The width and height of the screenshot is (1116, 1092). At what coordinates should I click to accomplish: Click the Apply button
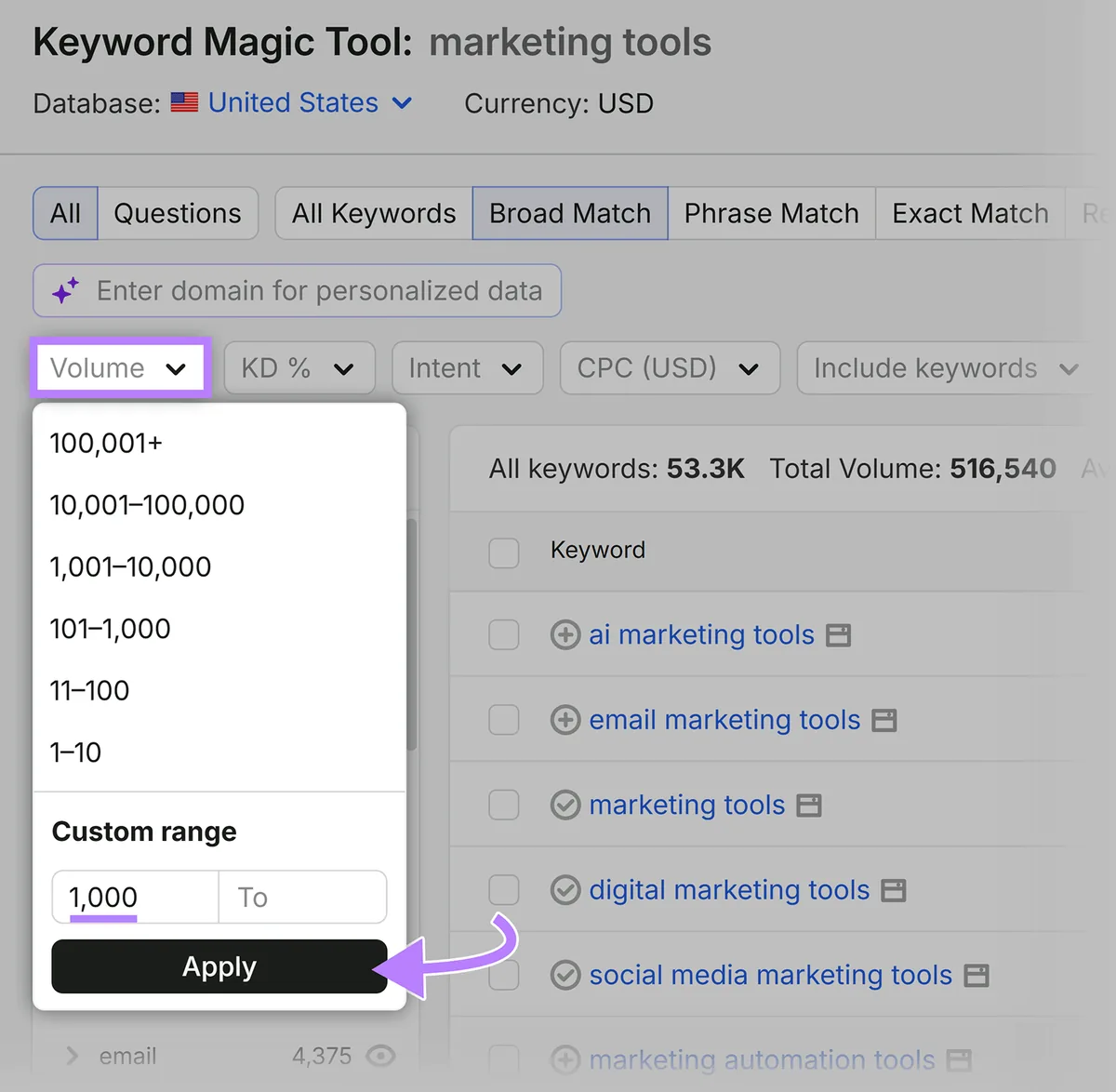pyautogui.click(x=219, y=966)
